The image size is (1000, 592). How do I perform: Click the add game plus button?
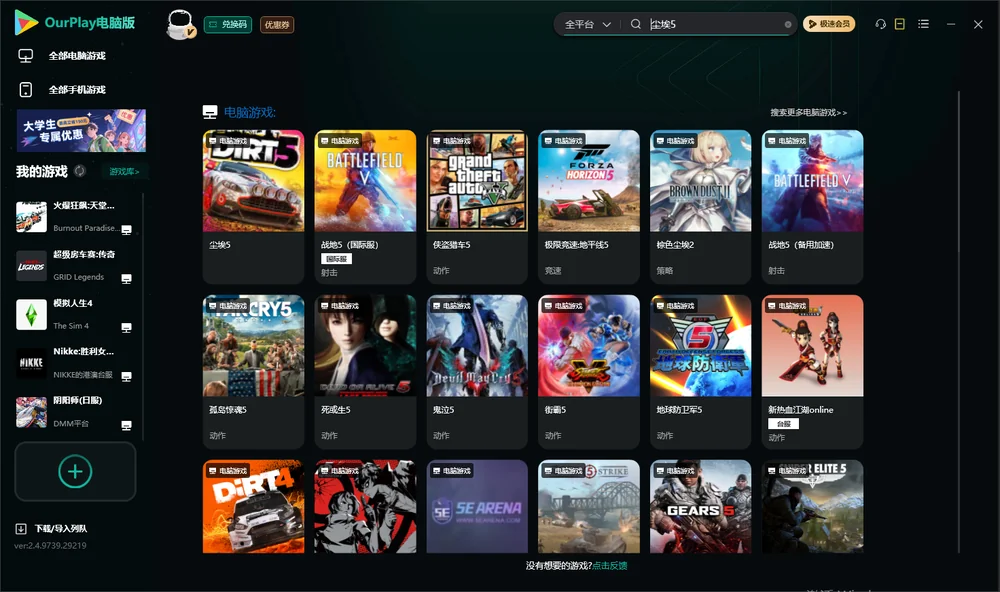point(75,471)
